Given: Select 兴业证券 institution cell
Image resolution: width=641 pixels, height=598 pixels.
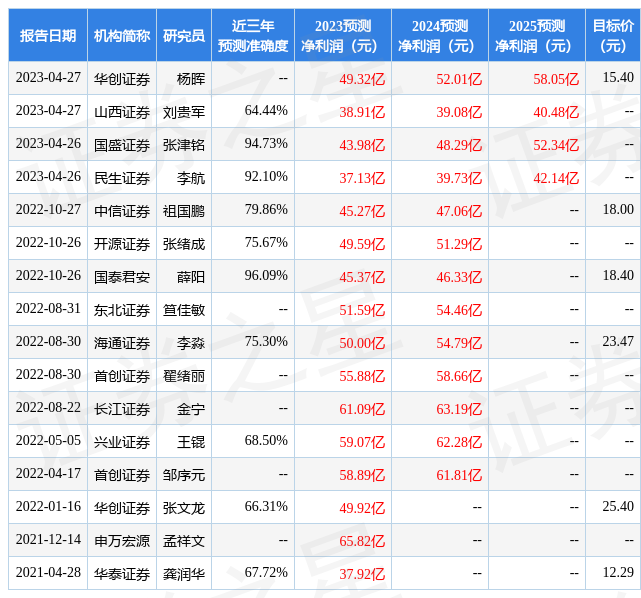Looking at the screenshot, I should click(122, 442).
